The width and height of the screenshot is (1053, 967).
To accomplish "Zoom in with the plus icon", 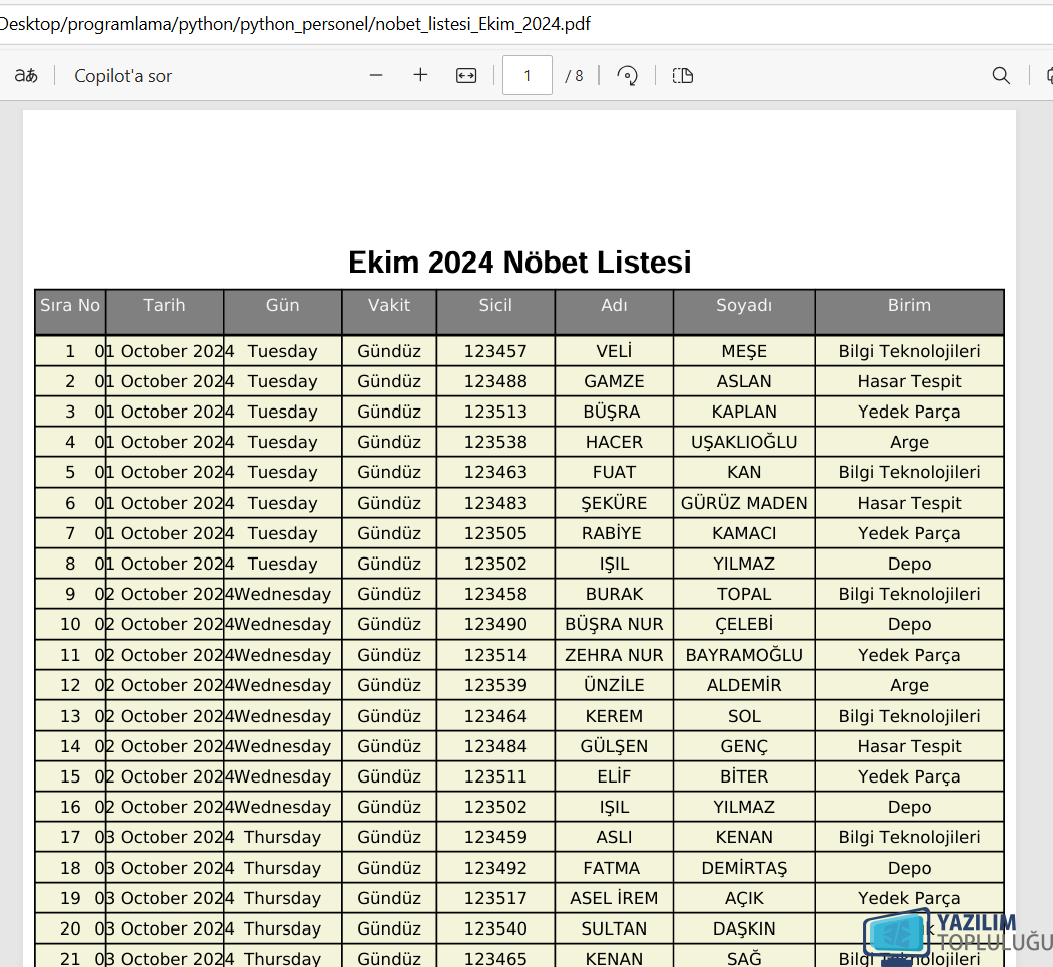I will tap(420, 75).
